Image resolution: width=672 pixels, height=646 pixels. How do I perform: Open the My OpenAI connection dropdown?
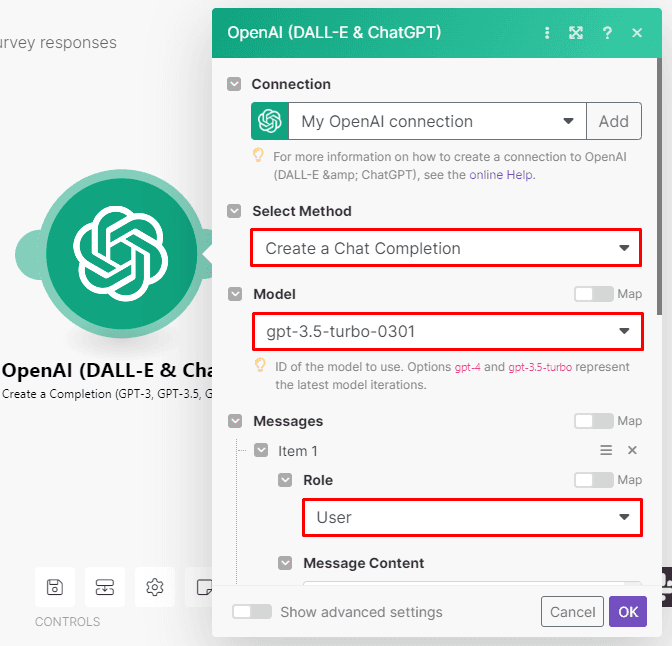(437, 121)
